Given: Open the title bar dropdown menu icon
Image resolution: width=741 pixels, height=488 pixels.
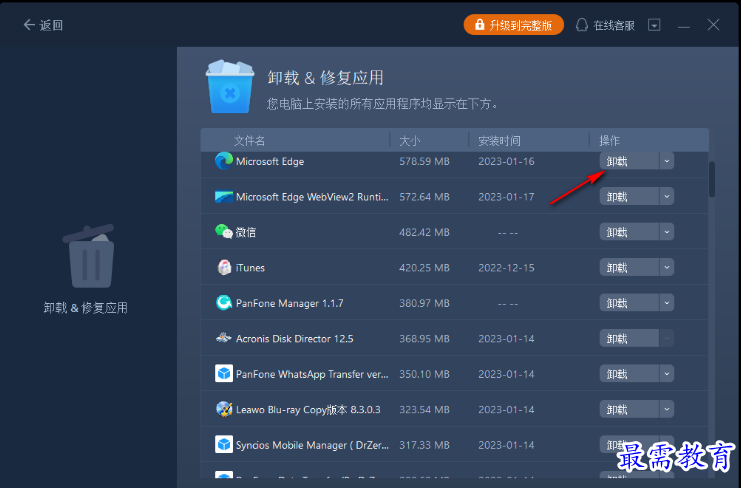Looking at the screenshot, I should [654, 25].
